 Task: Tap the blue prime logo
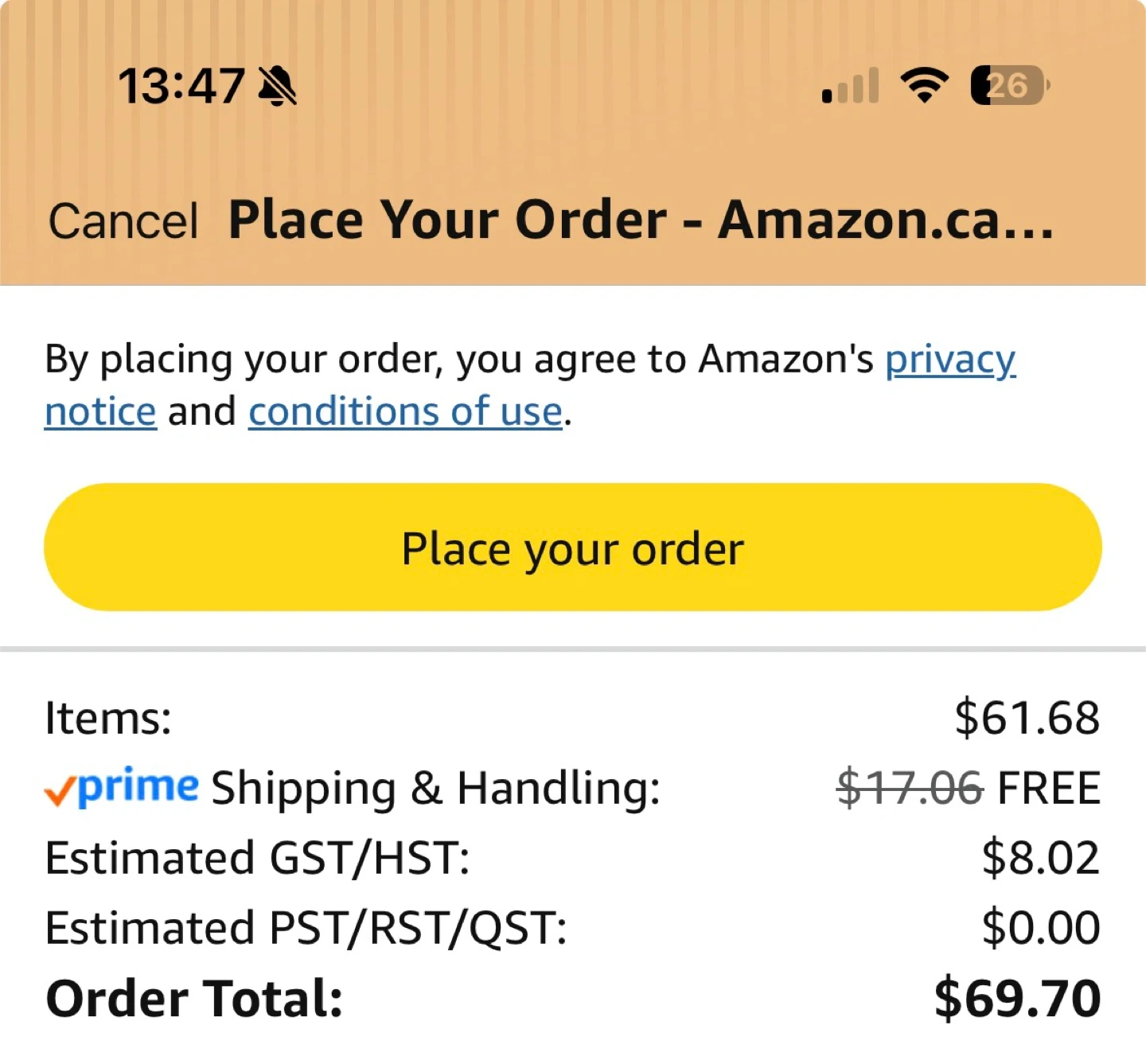tap(138, 788)
